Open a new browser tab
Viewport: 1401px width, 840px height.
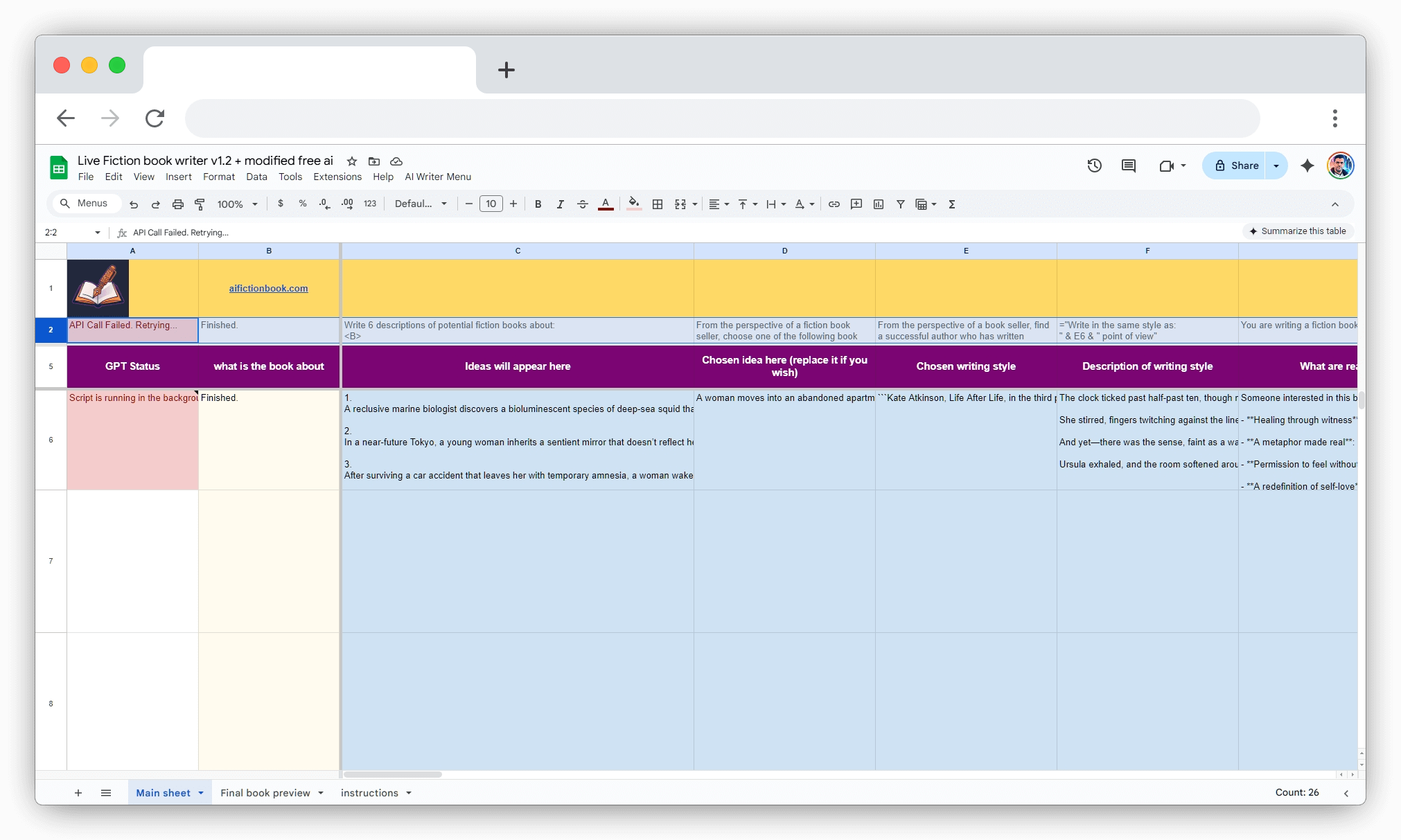[x=506, y=70]
